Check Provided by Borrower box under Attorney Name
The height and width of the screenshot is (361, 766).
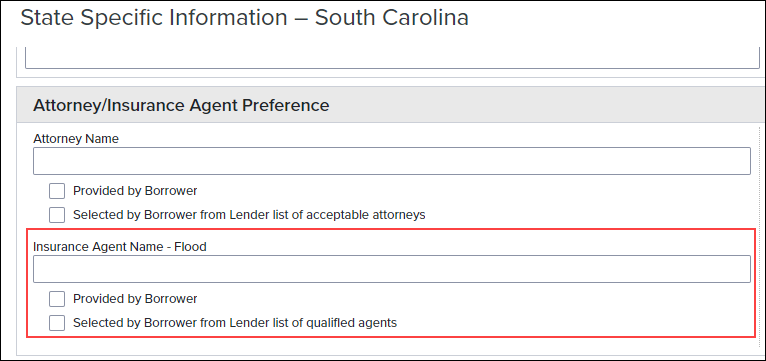point(57,191)
